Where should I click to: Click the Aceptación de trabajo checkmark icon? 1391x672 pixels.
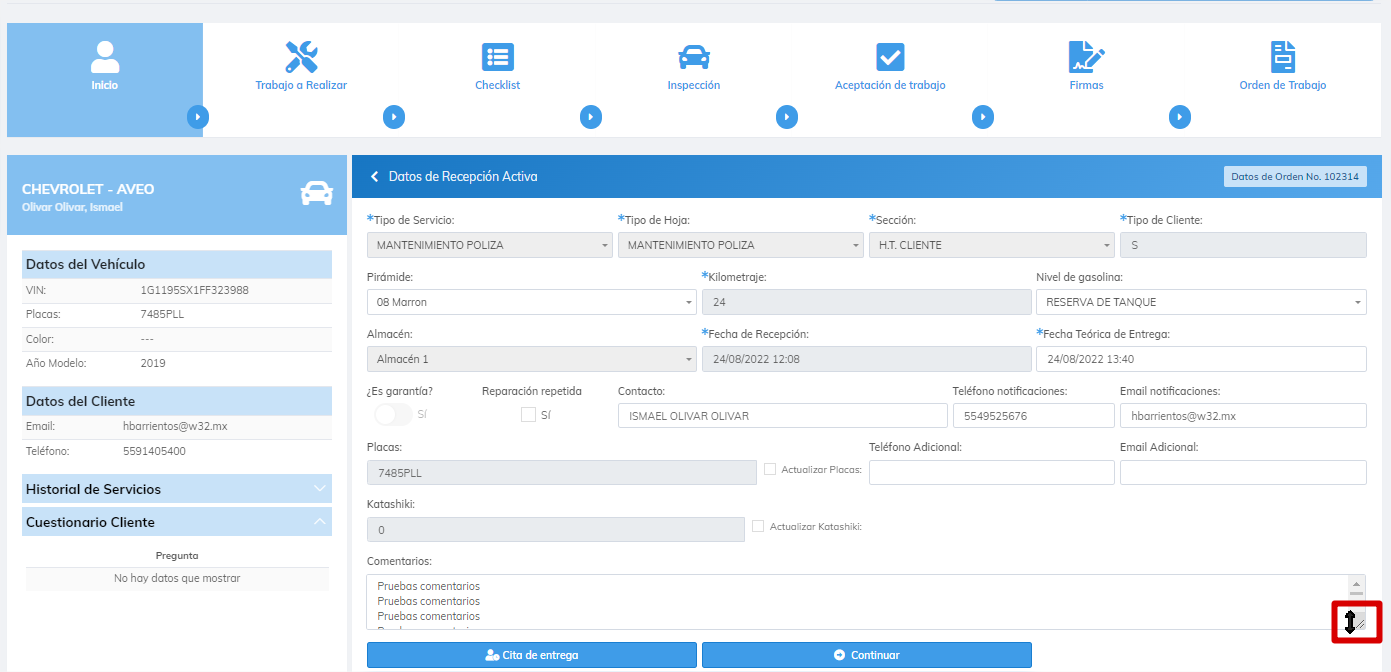click(x=890, y=57)
